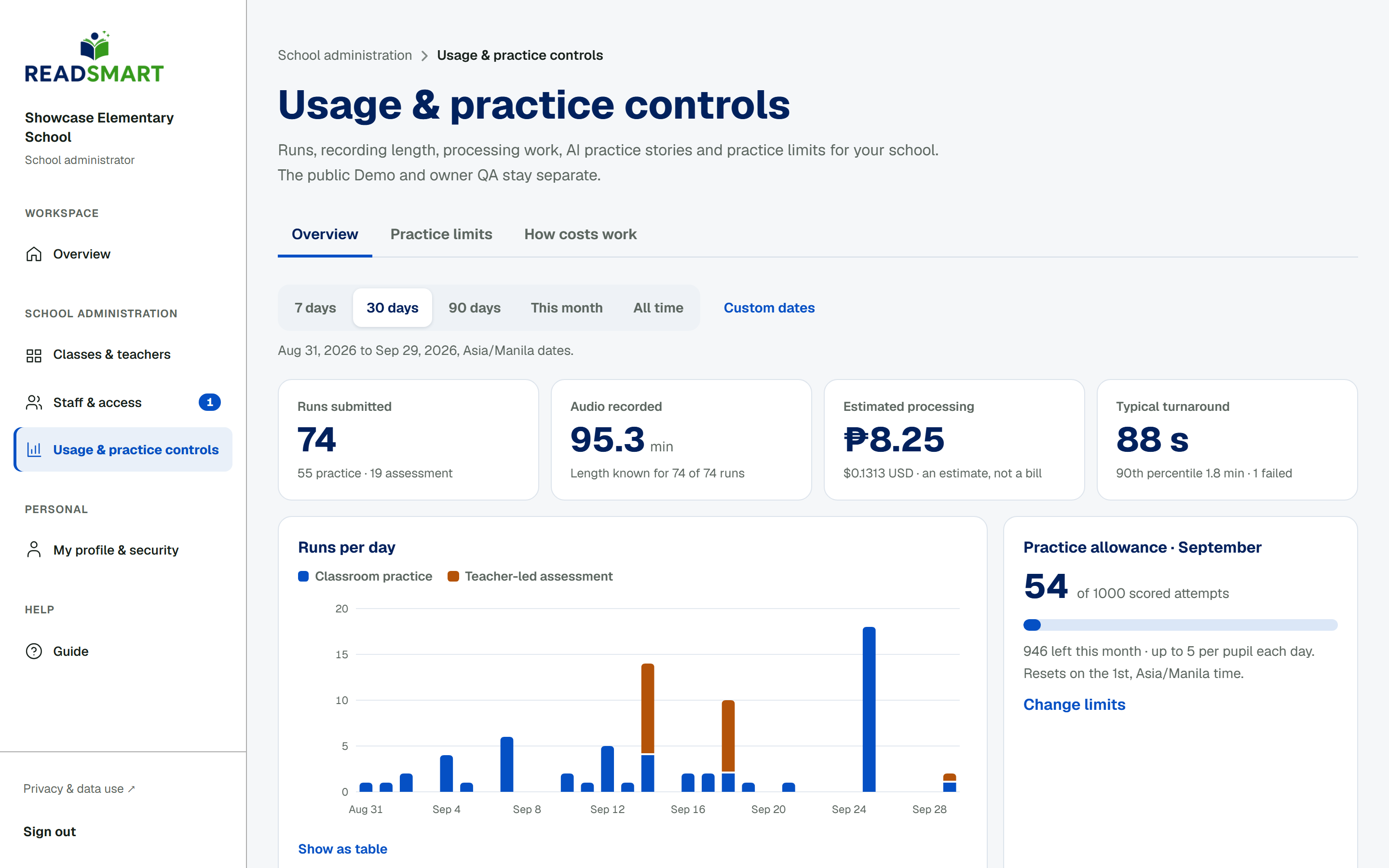Click the Audio recorded 95.3 min card

tap(681, 439)
